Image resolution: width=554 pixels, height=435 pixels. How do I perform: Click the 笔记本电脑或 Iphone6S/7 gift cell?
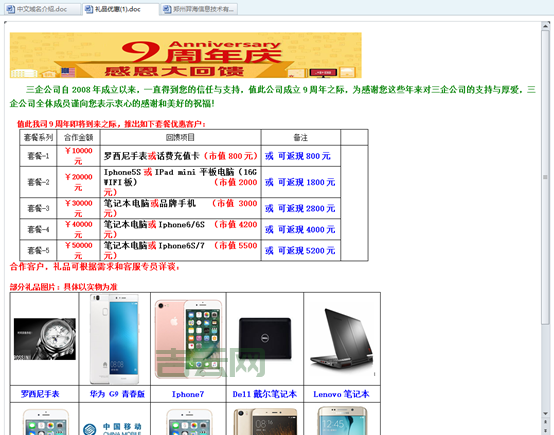181,251
